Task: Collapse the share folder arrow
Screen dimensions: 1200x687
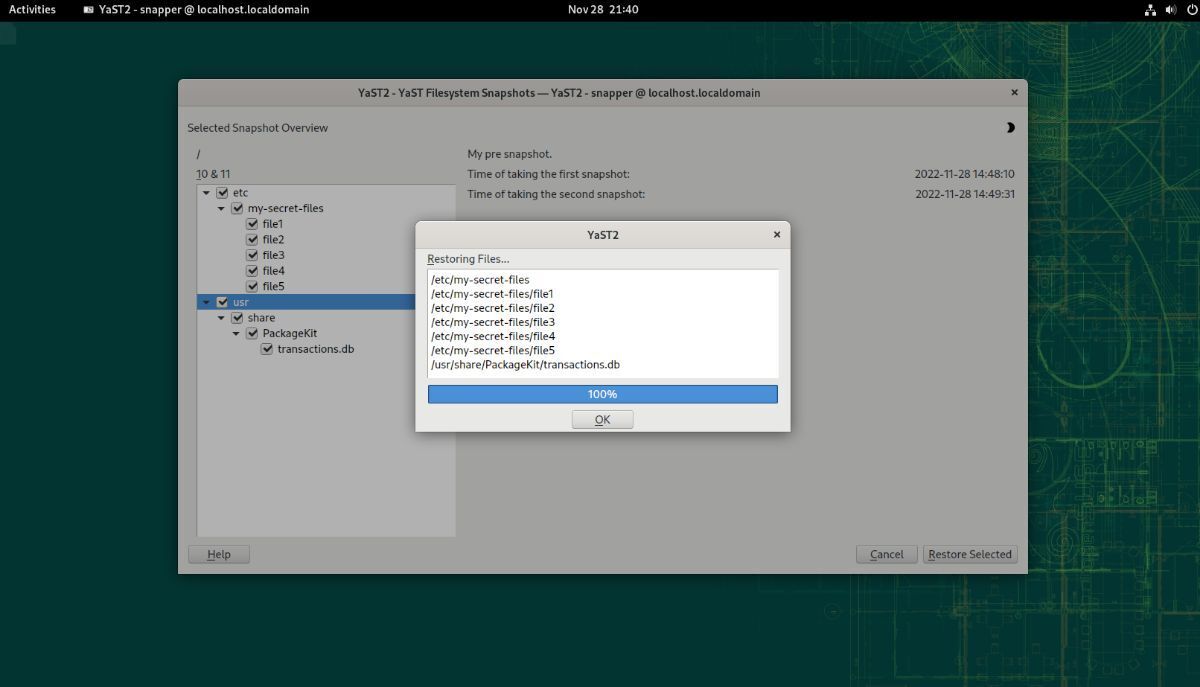Action: click(221, 318)
